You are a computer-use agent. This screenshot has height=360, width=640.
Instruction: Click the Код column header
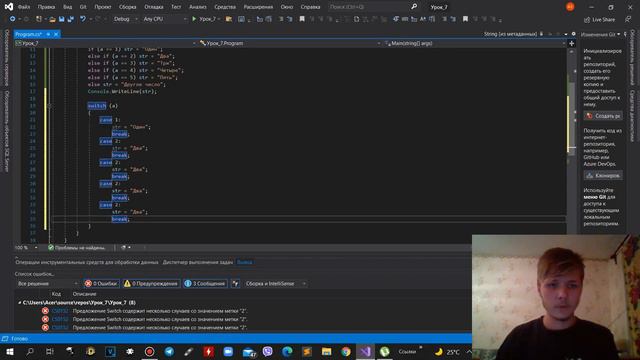click(56, 294)
